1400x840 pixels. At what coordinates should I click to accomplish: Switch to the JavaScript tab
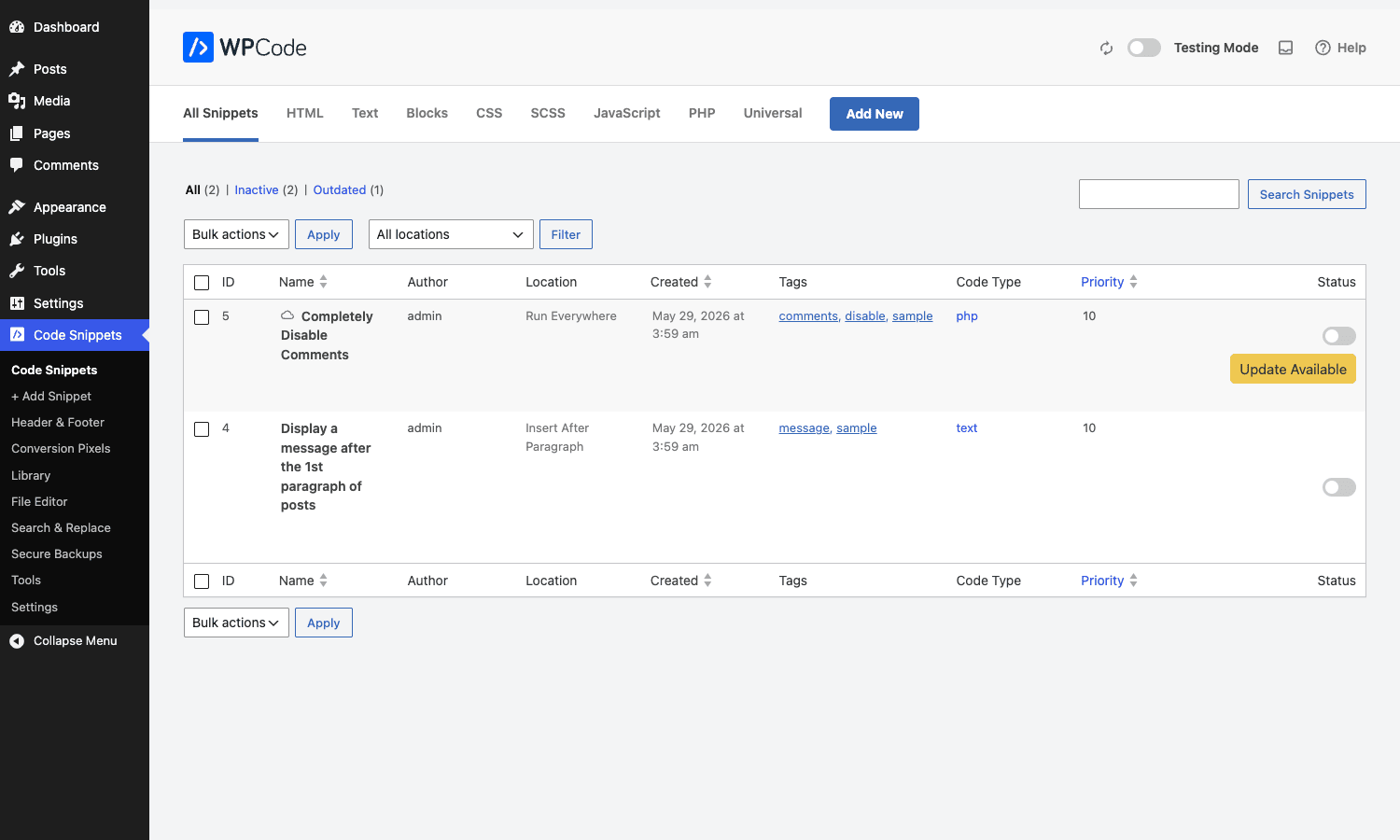pyautogui.click(x=627, y=113)
